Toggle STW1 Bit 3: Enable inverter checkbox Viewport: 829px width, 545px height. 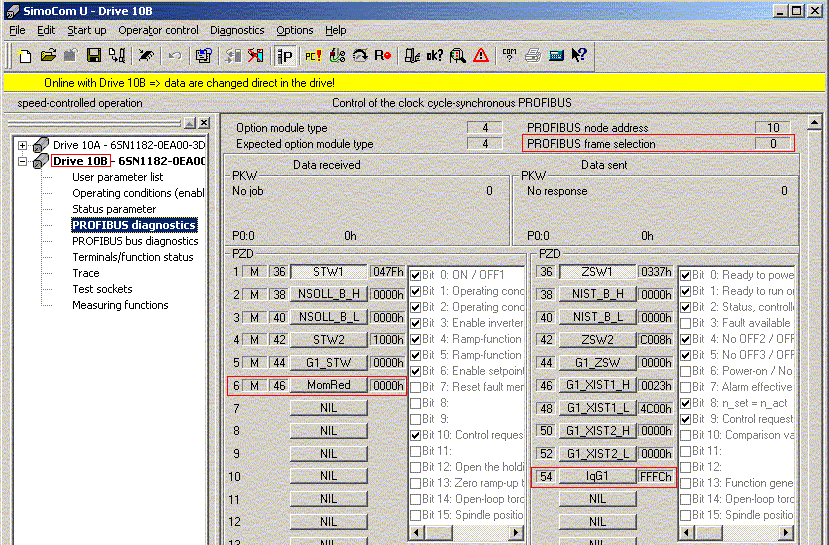(416, 323)
